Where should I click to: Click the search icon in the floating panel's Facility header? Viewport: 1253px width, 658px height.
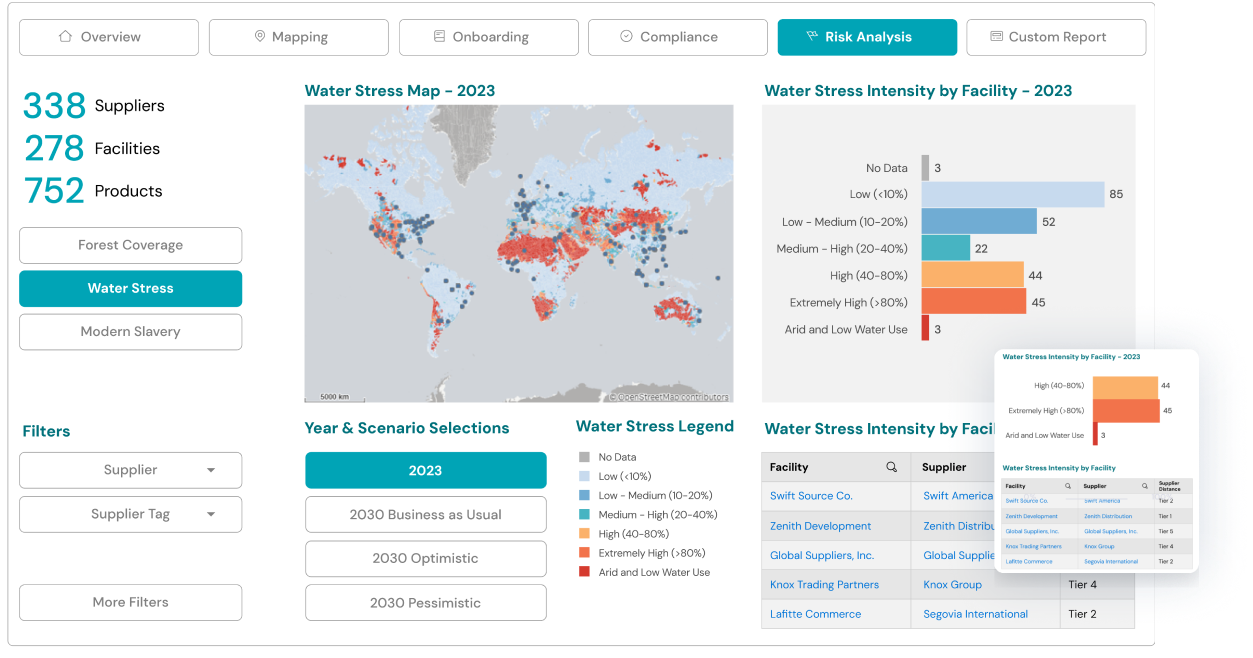(1068, 486)
